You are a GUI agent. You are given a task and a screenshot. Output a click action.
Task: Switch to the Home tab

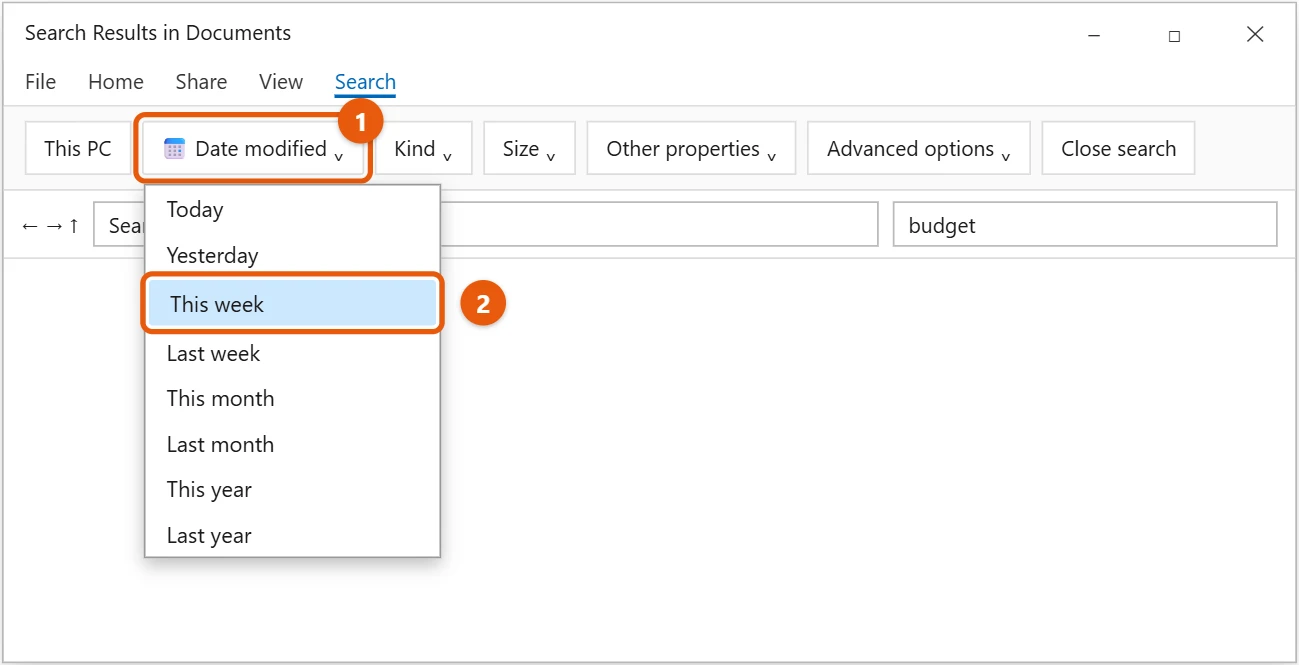[116, 82]
